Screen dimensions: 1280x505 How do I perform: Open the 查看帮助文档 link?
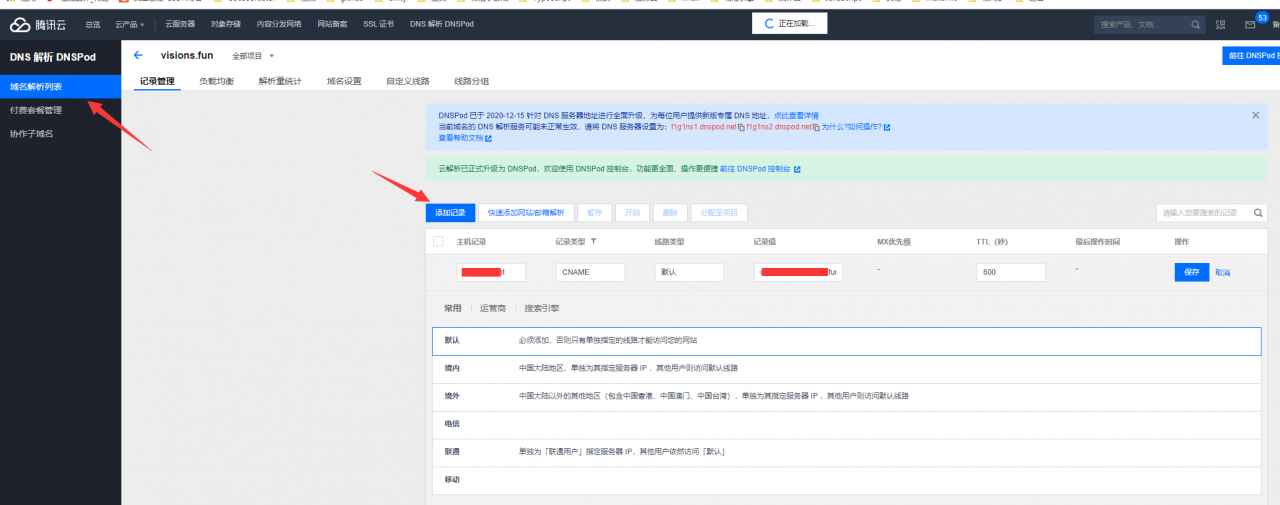(x=460, y=138)
